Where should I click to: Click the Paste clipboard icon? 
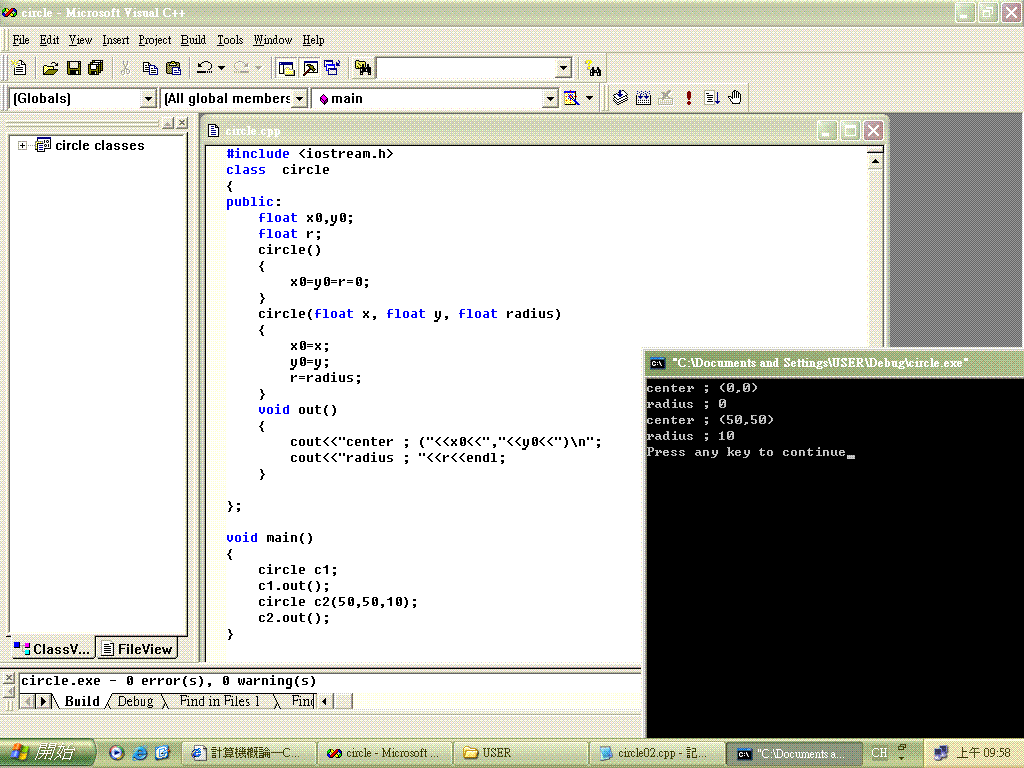(173, 68)
